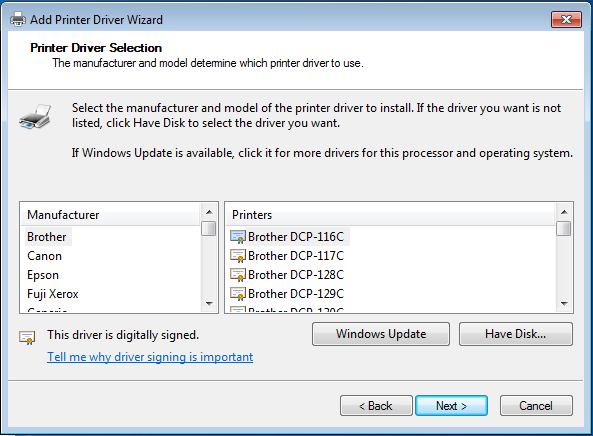Click the Manufacturer list scroll-down arrow
593x436 pixels.
[x=209, y=304]
